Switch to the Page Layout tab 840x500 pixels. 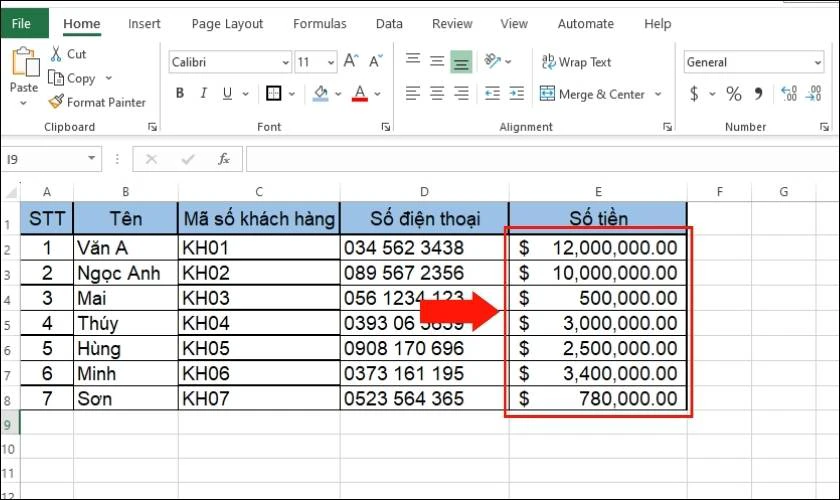click(227, 24)
